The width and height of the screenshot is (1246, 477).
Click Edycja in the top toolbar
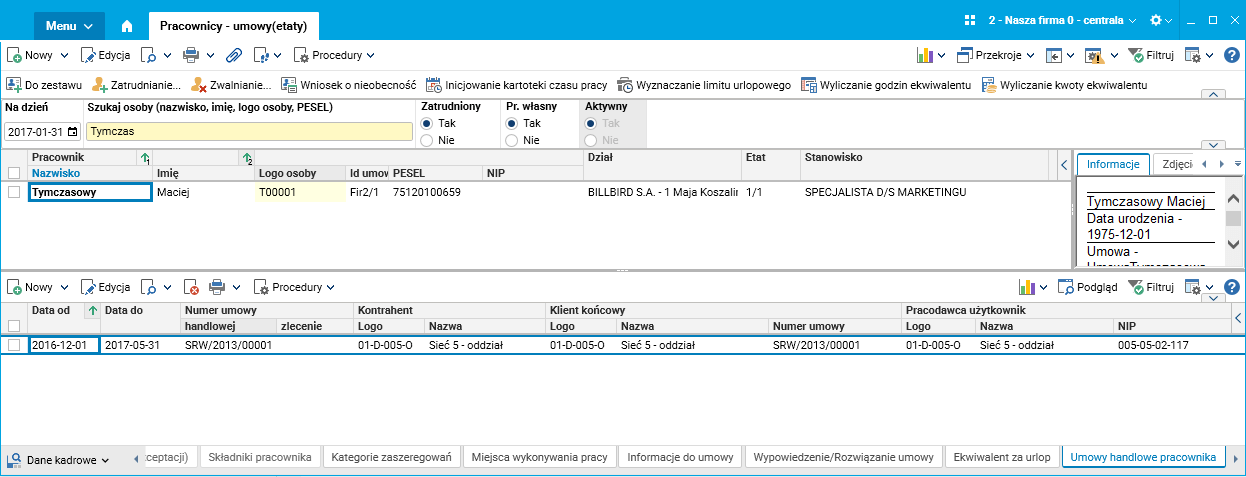click(x=106, y=55)
